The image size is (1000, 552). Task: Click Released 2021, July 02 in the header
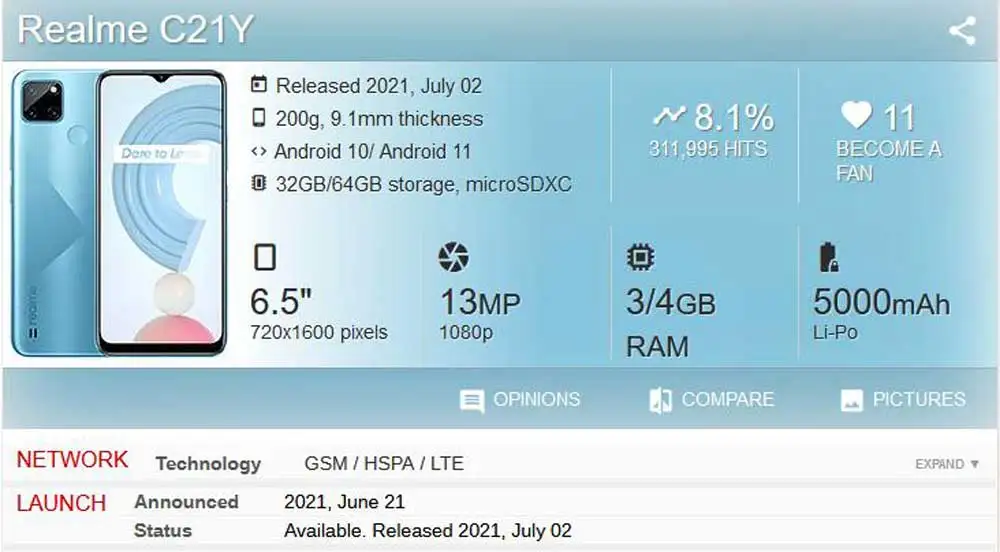click(x=379, y=85)
